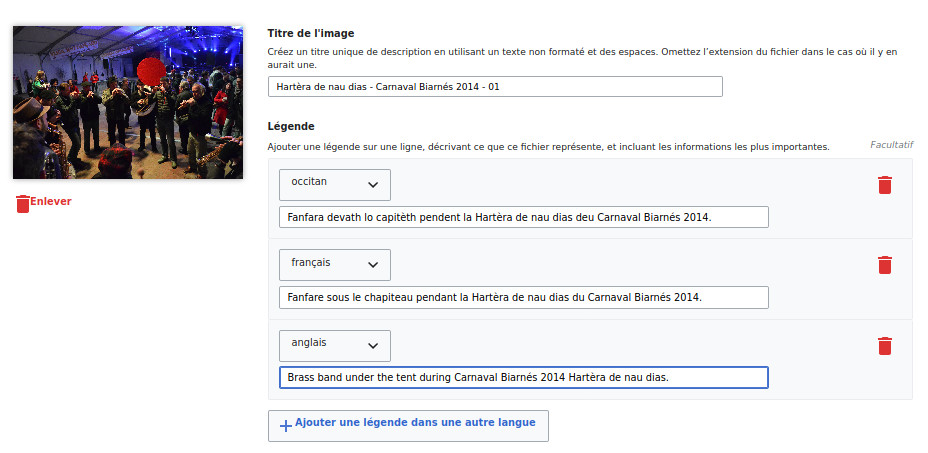The image size is (928, 453).
Task: Click the Enlever link under the image
Action: 51,201
